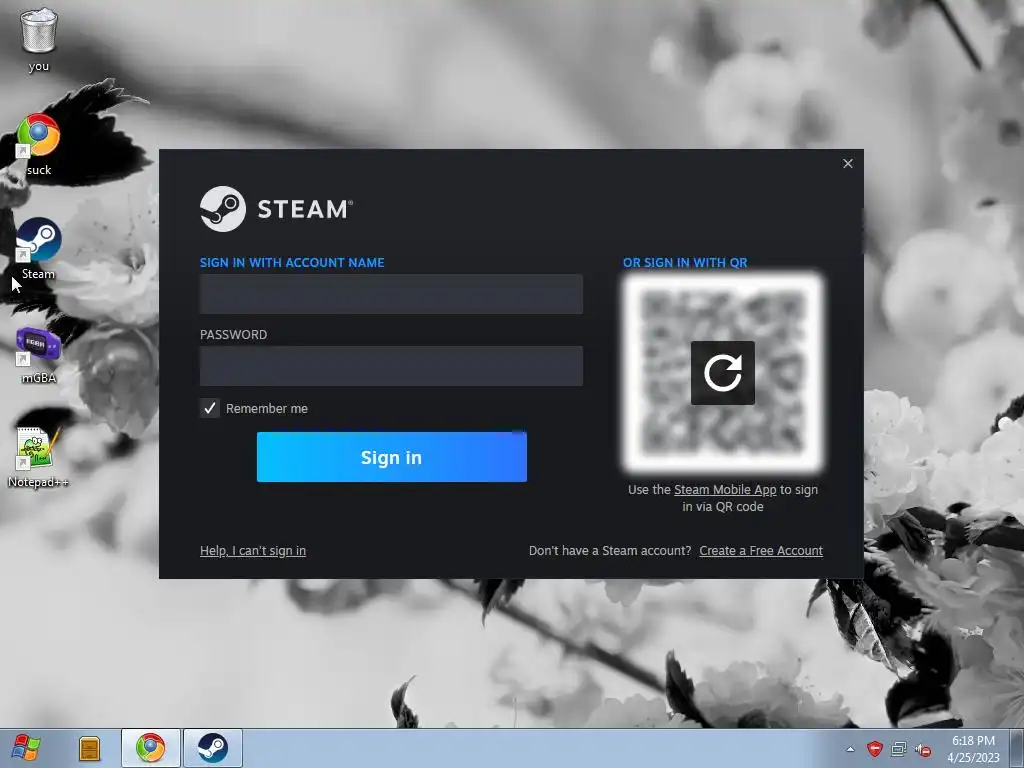Open the red shield security tray icon
The height and width of the screenshot is (768, 1024).
[874, 749]
